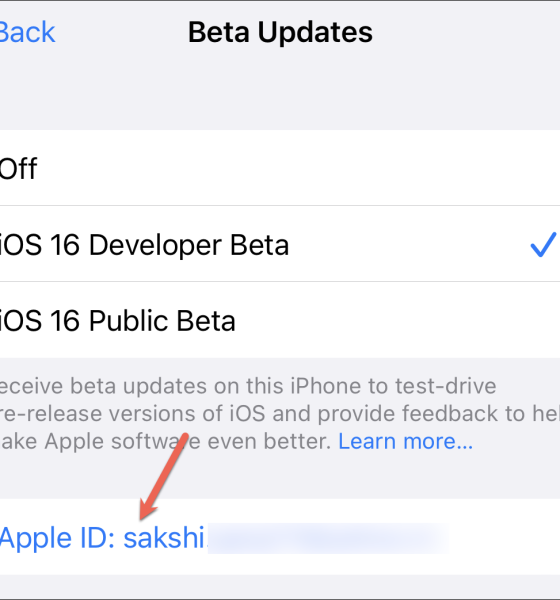
Task: Open the Learn more… link
Action: tap(405, 442)
